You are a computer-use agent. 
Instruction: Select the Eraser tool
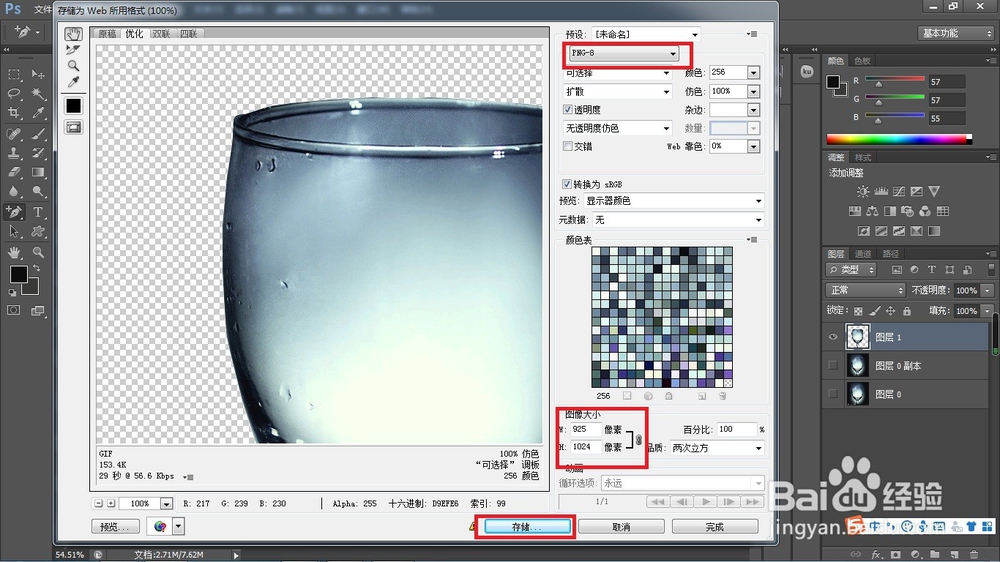(14, 172)
